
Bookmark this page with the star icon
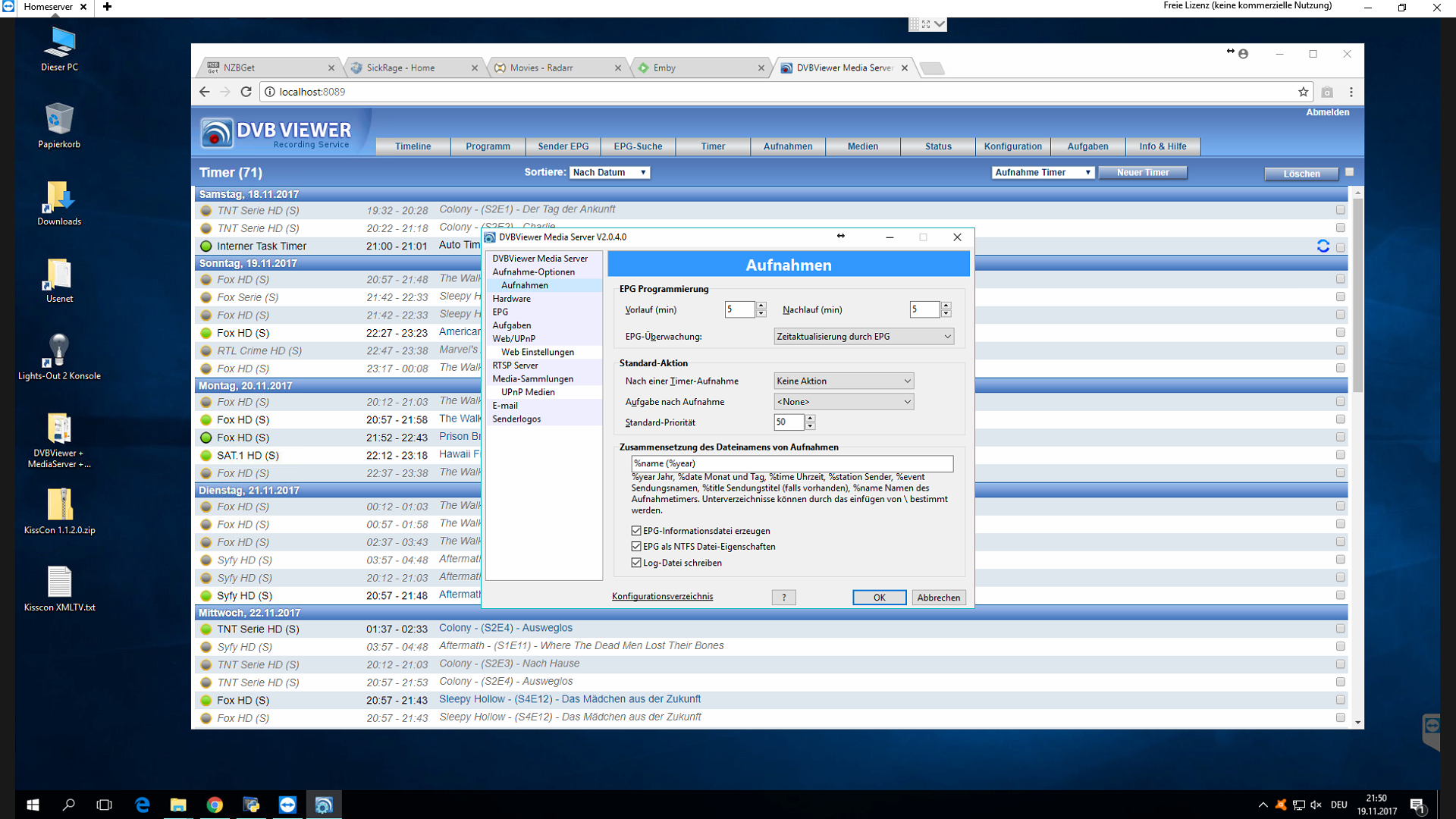point(1303,92)
